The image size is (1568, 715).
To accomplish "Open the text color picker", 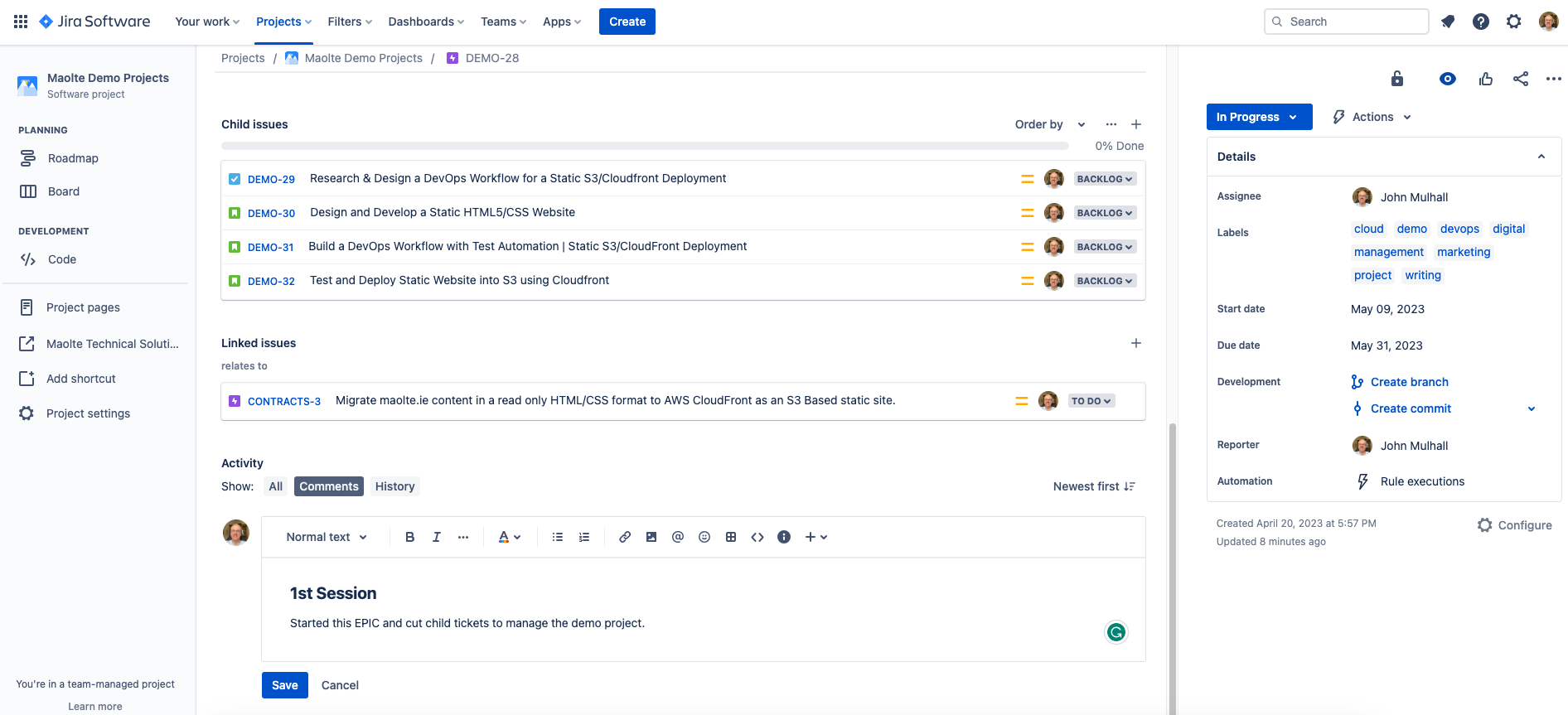I will [509, 537].
